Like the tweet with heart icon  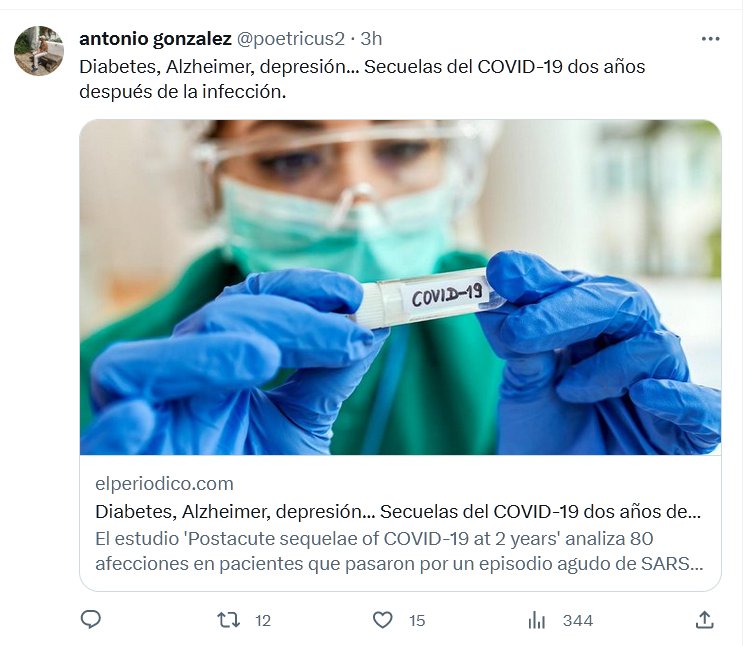click(382, 620)
